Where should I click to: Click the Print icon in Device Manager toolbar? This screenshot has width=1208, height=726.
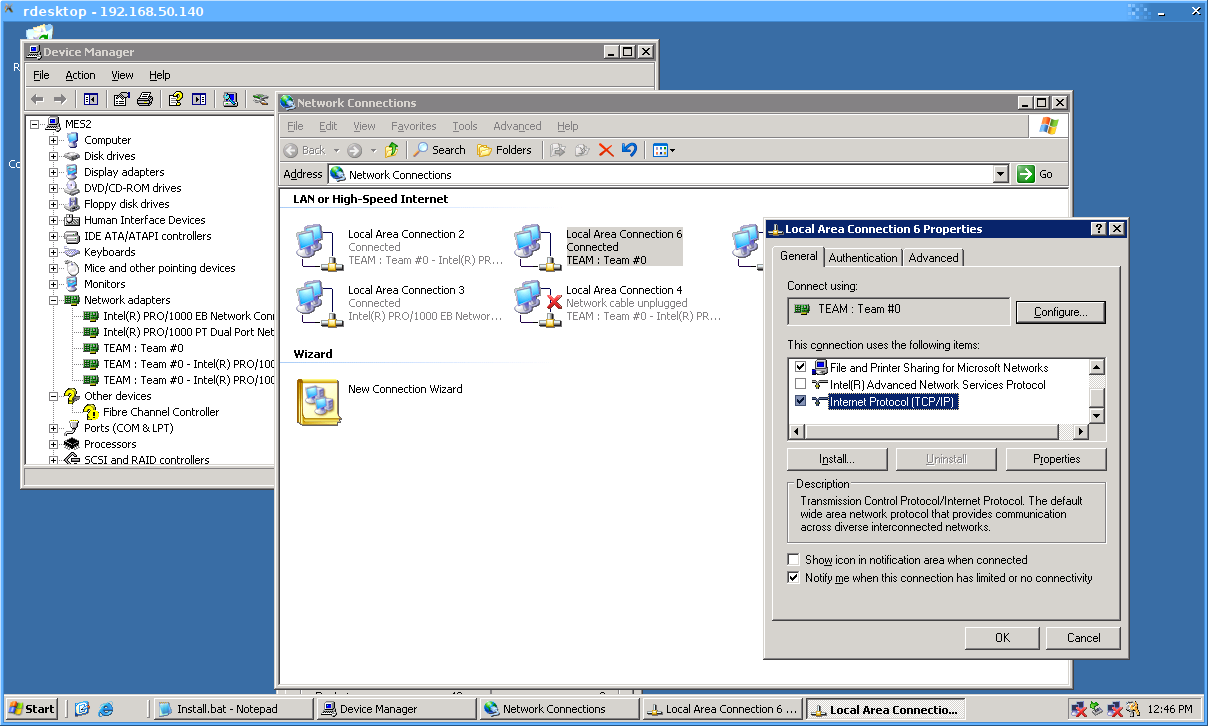point(145,99)
